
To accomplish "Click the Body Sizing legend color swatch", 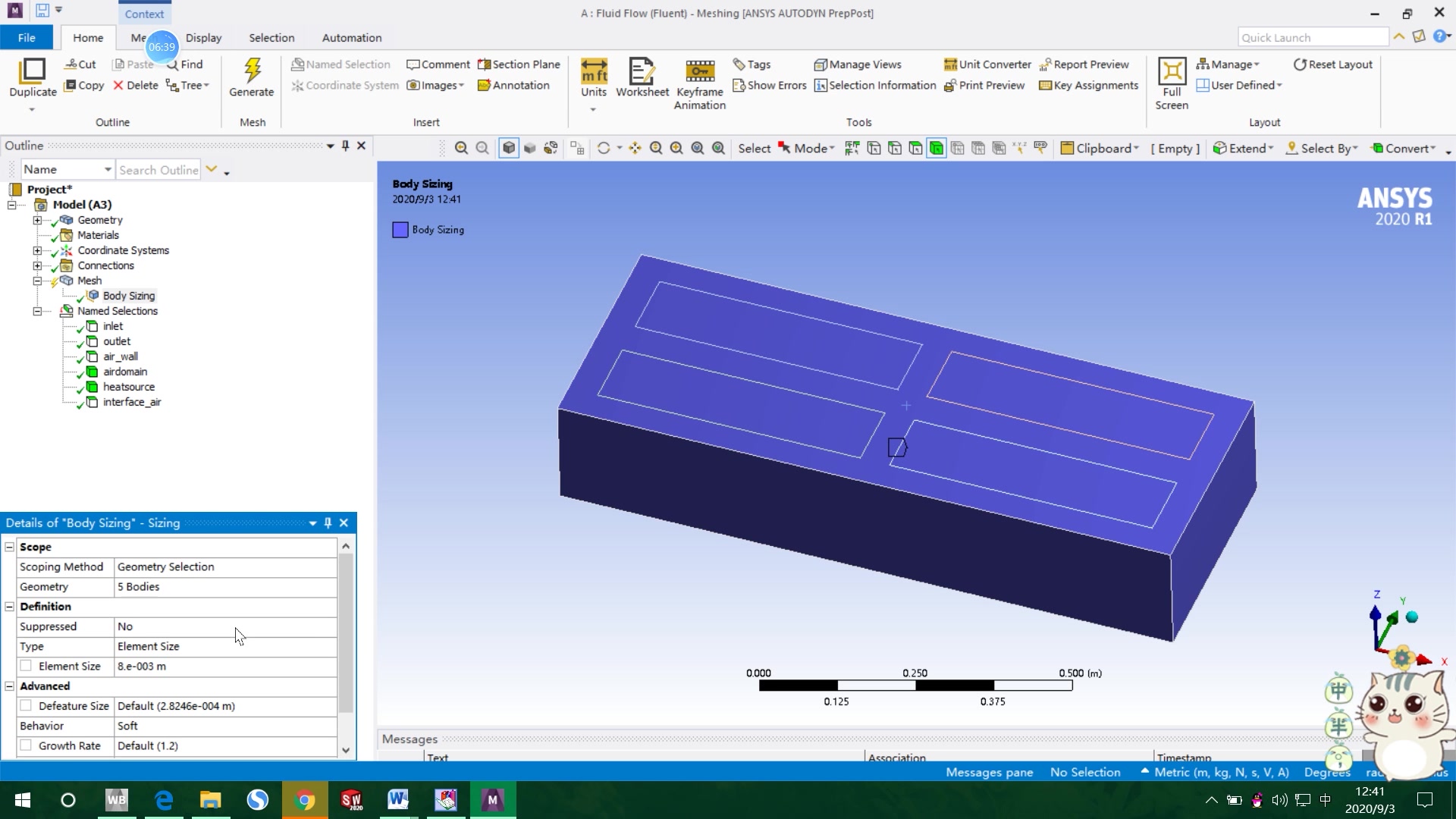I will (400, 230).
